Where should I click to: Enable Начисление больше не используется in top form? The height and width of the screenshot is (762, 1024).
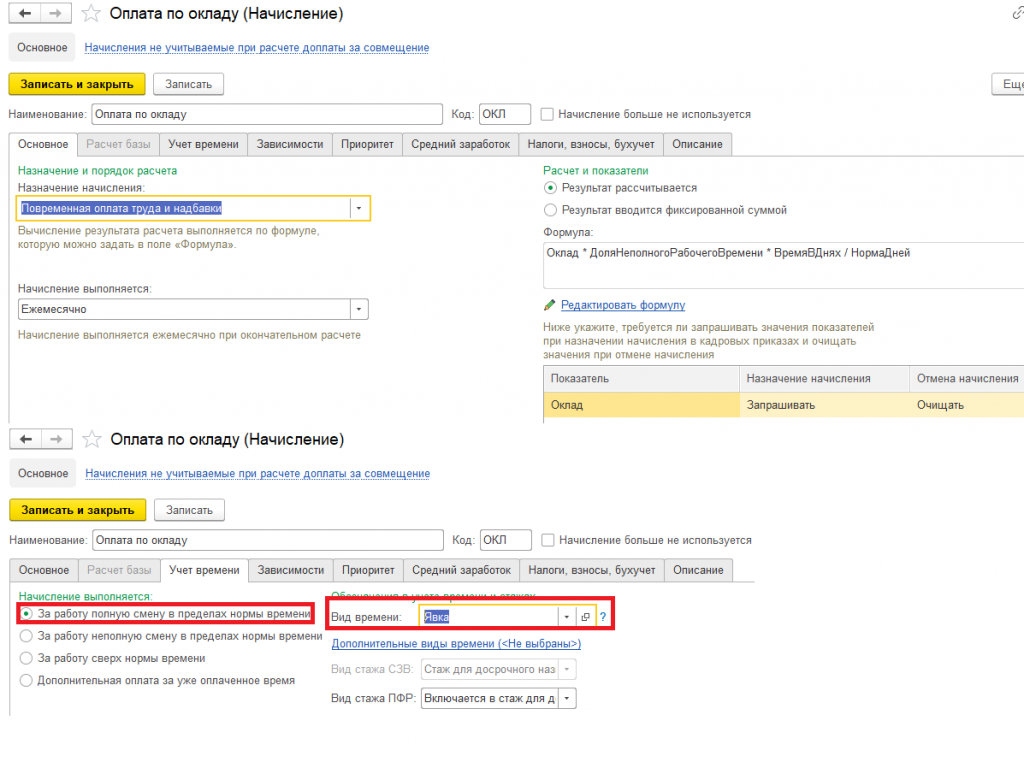click(x=547, y=114)
